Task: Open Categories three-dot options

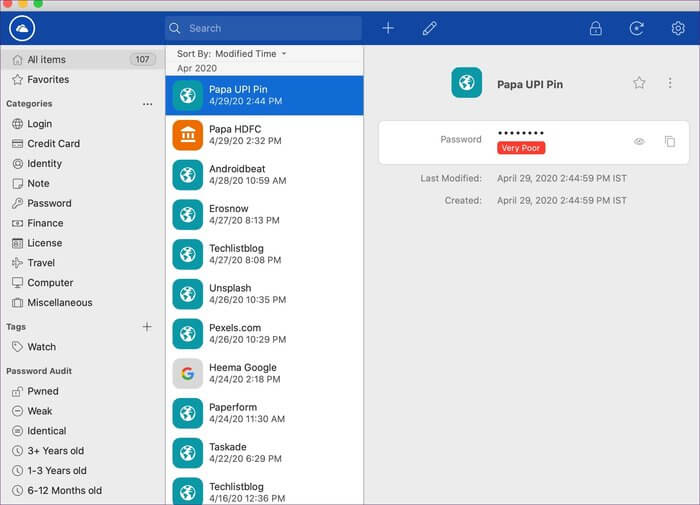Action: pos(147,104)
